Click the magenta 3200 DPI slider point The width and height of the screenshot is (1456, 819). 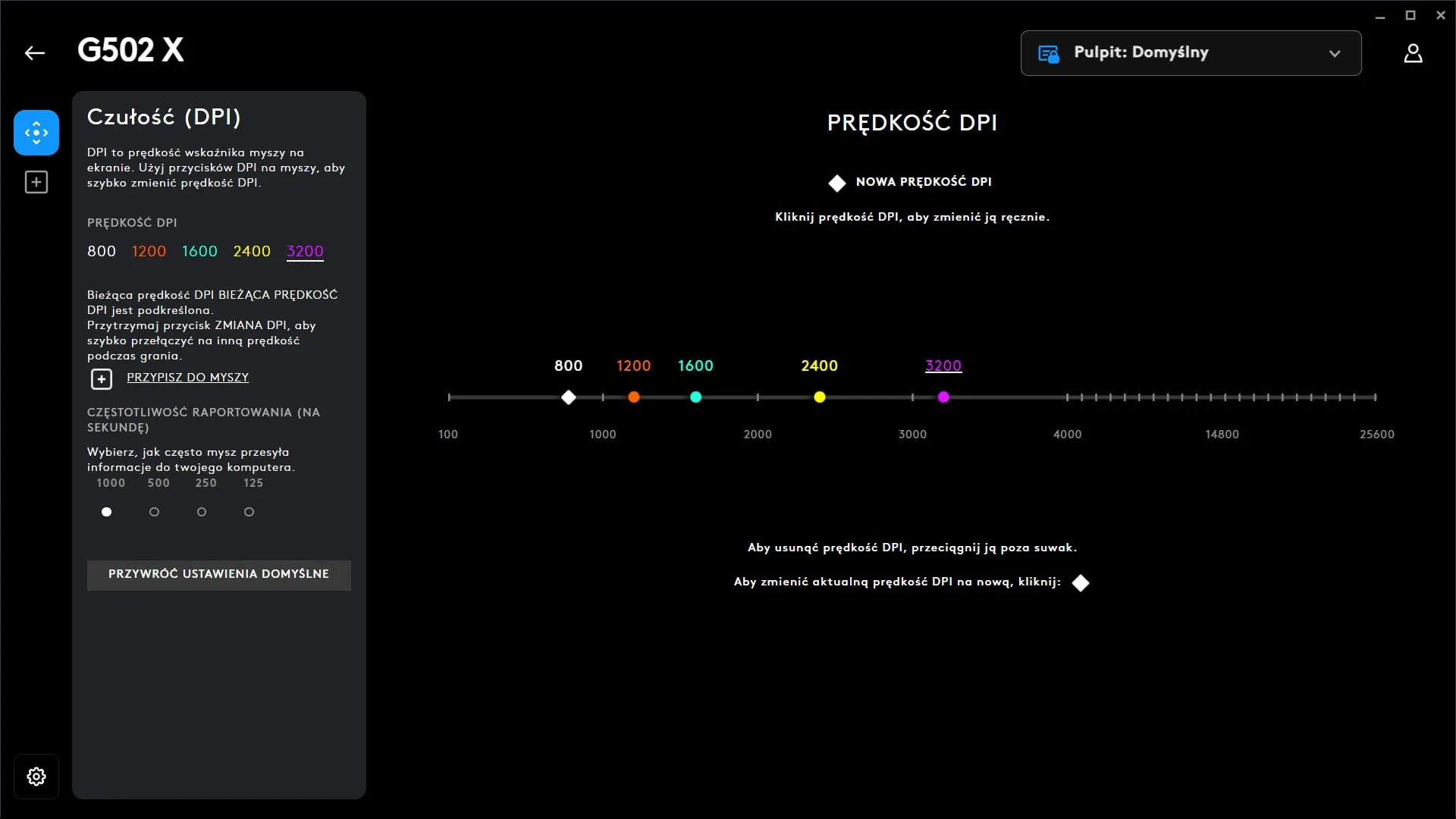coord(943,397)
